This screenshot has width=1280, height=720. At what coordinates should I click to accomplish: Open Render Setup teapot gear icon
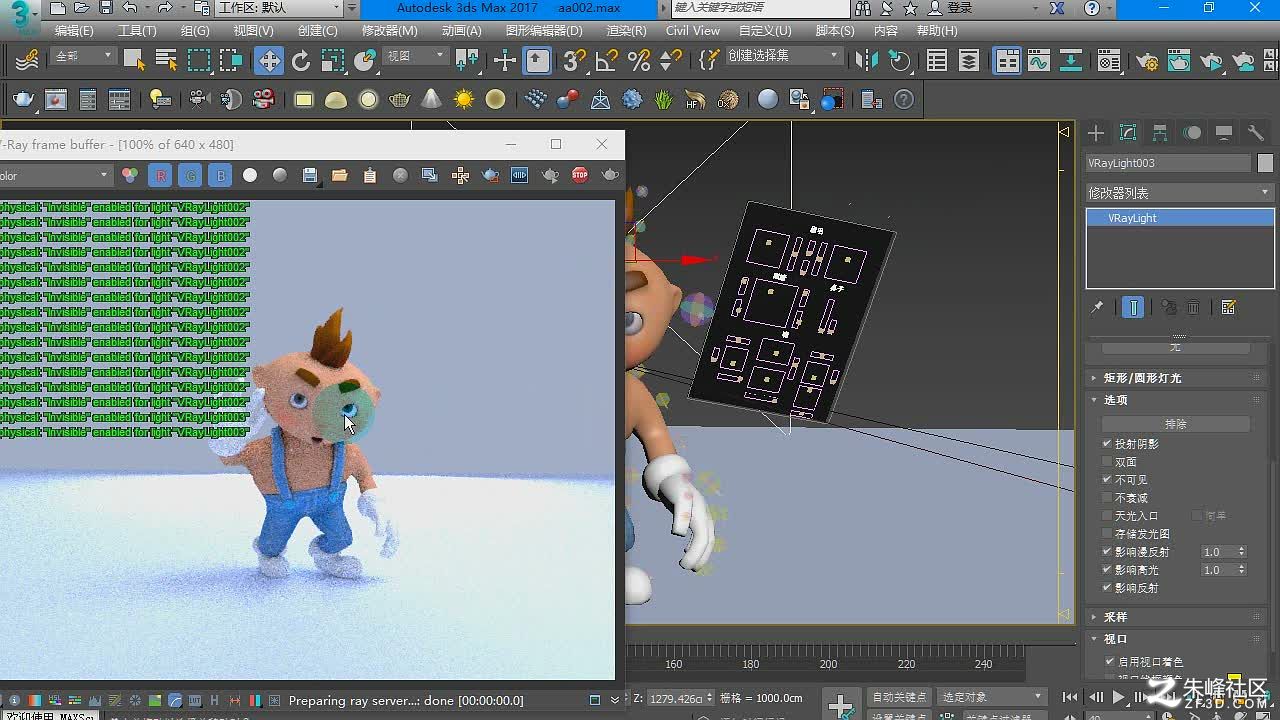point(1147,61)
